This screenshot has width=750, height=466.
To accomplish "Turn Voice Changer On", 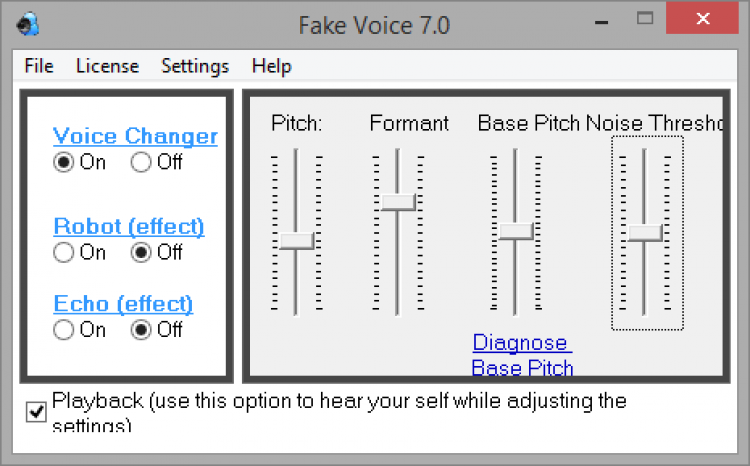I will [64, 162].
